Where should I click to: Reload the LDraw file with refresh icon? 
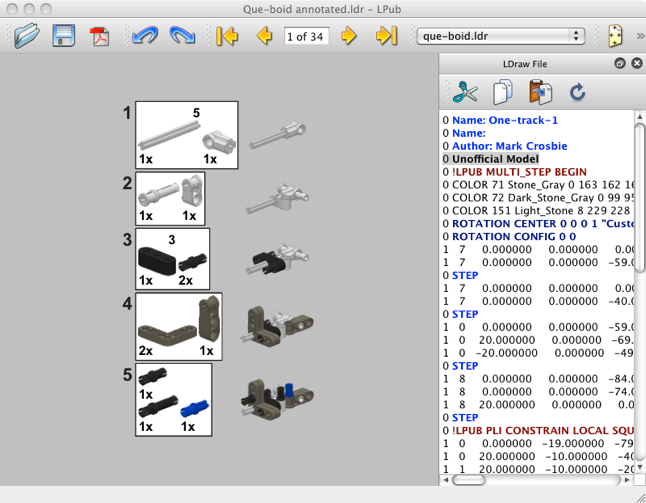pyautogui.click(x=577, y=93)
